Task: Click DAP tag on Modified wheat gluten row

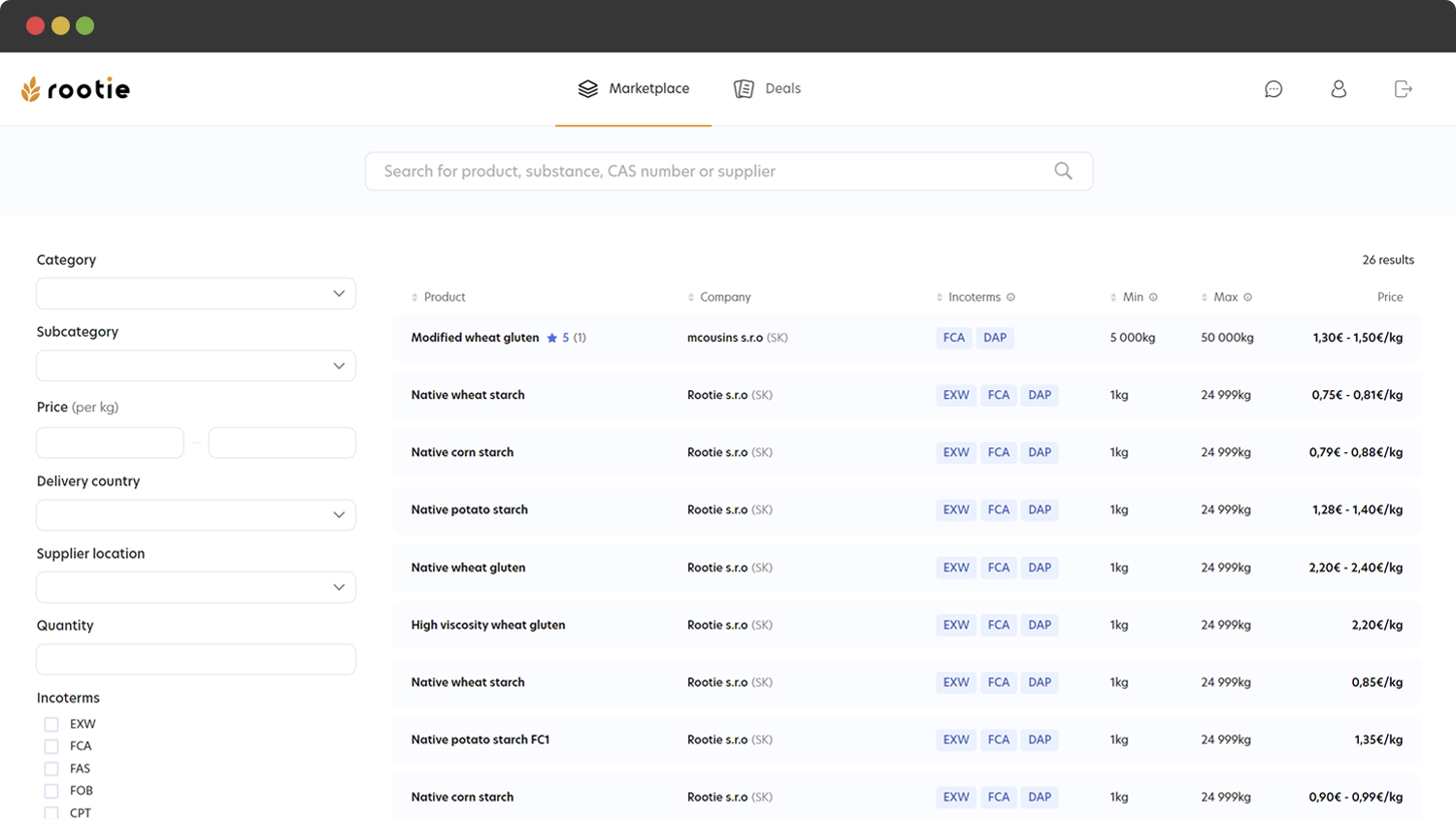Action: 995,338
